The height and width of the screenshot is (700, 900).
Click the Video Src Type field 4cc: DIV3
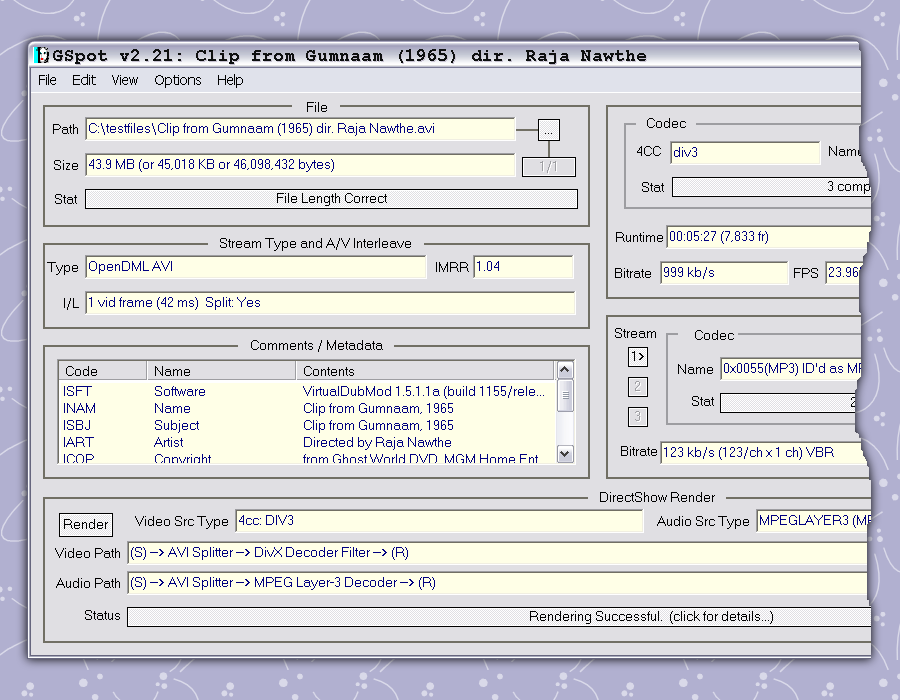439,521
